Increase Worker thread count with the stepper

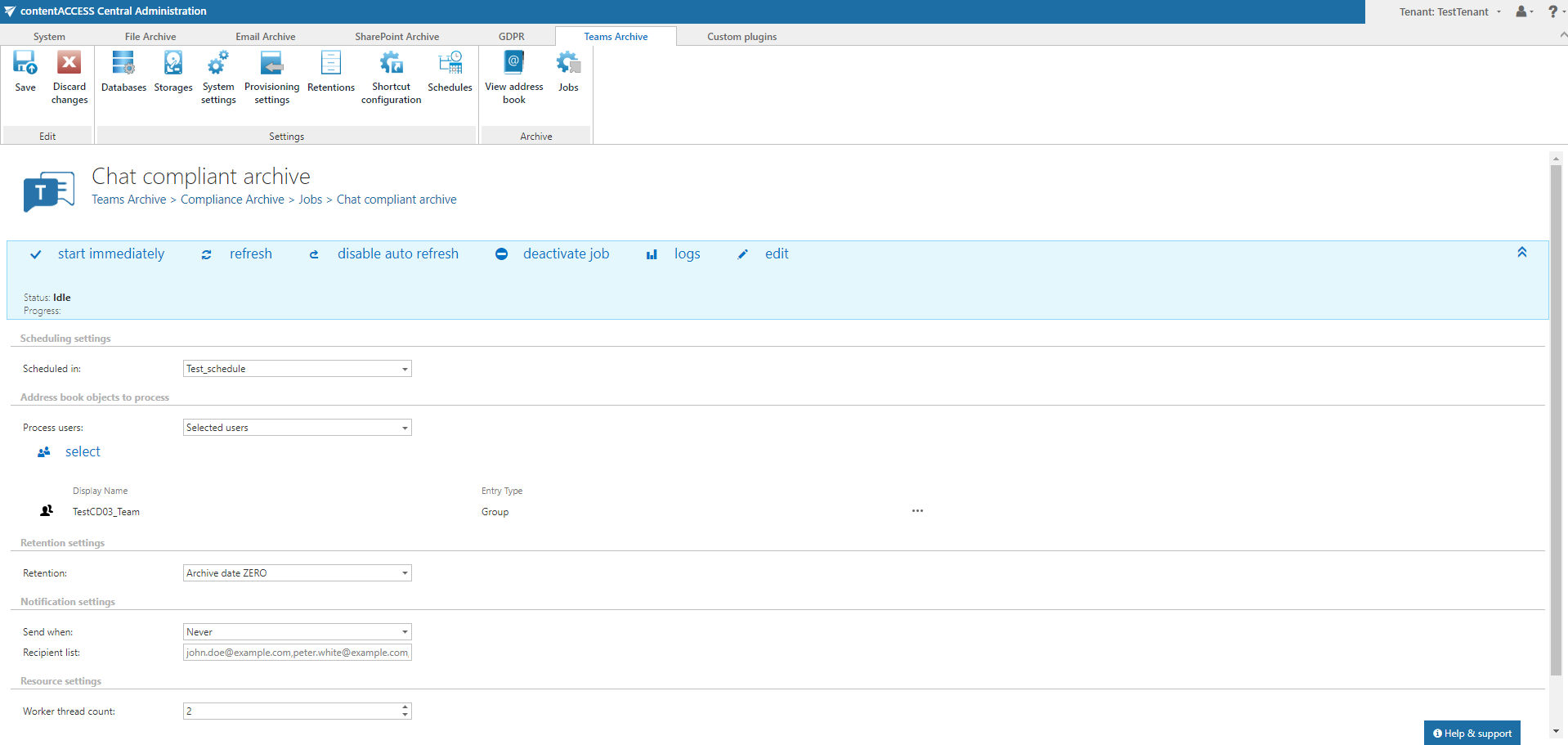click(404, 707)
